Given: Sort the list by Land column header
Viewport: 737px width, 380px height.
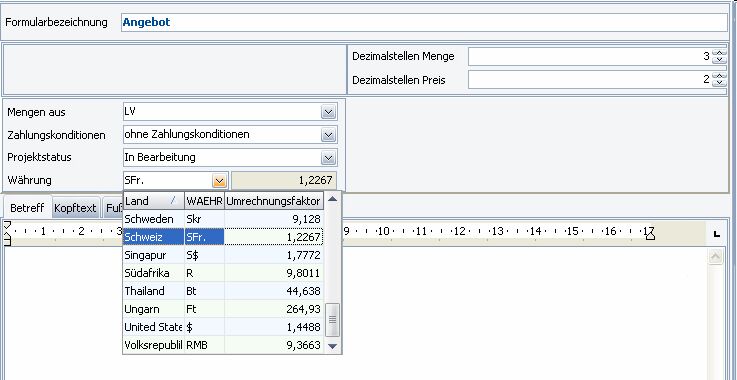Looking at the screenshot, I should coord(153,201).
